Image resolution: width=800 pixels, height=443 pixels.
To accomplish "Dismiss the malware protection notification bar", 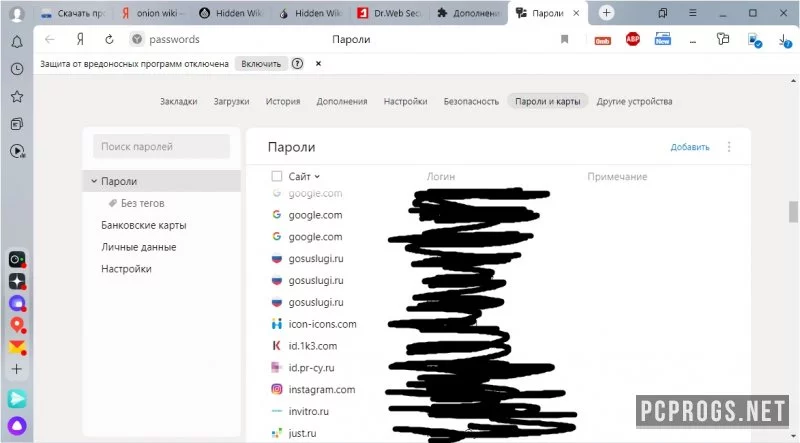I will 318,64.
